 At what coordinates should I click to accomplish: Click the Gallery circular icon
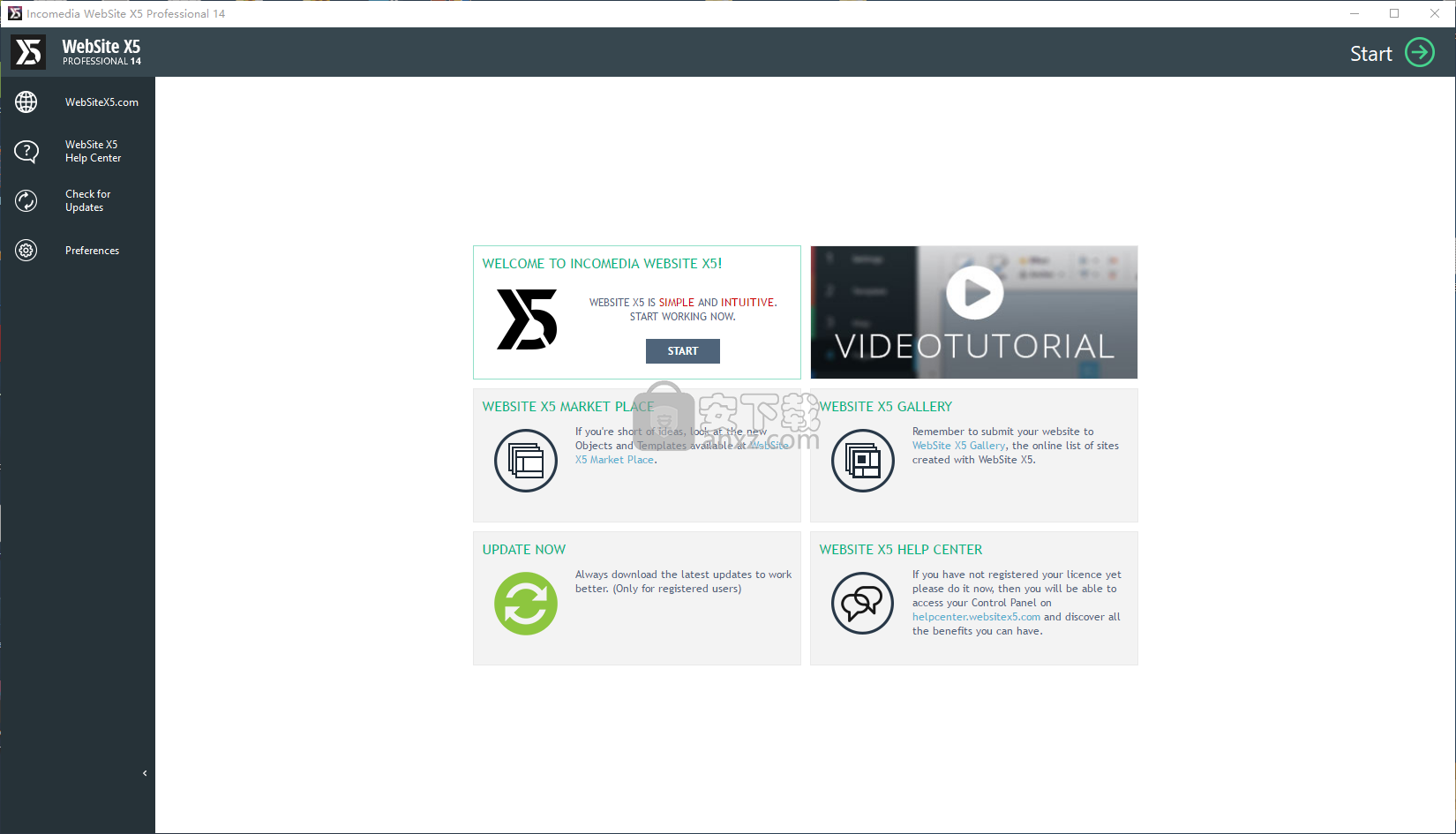[x=863, y=461]
